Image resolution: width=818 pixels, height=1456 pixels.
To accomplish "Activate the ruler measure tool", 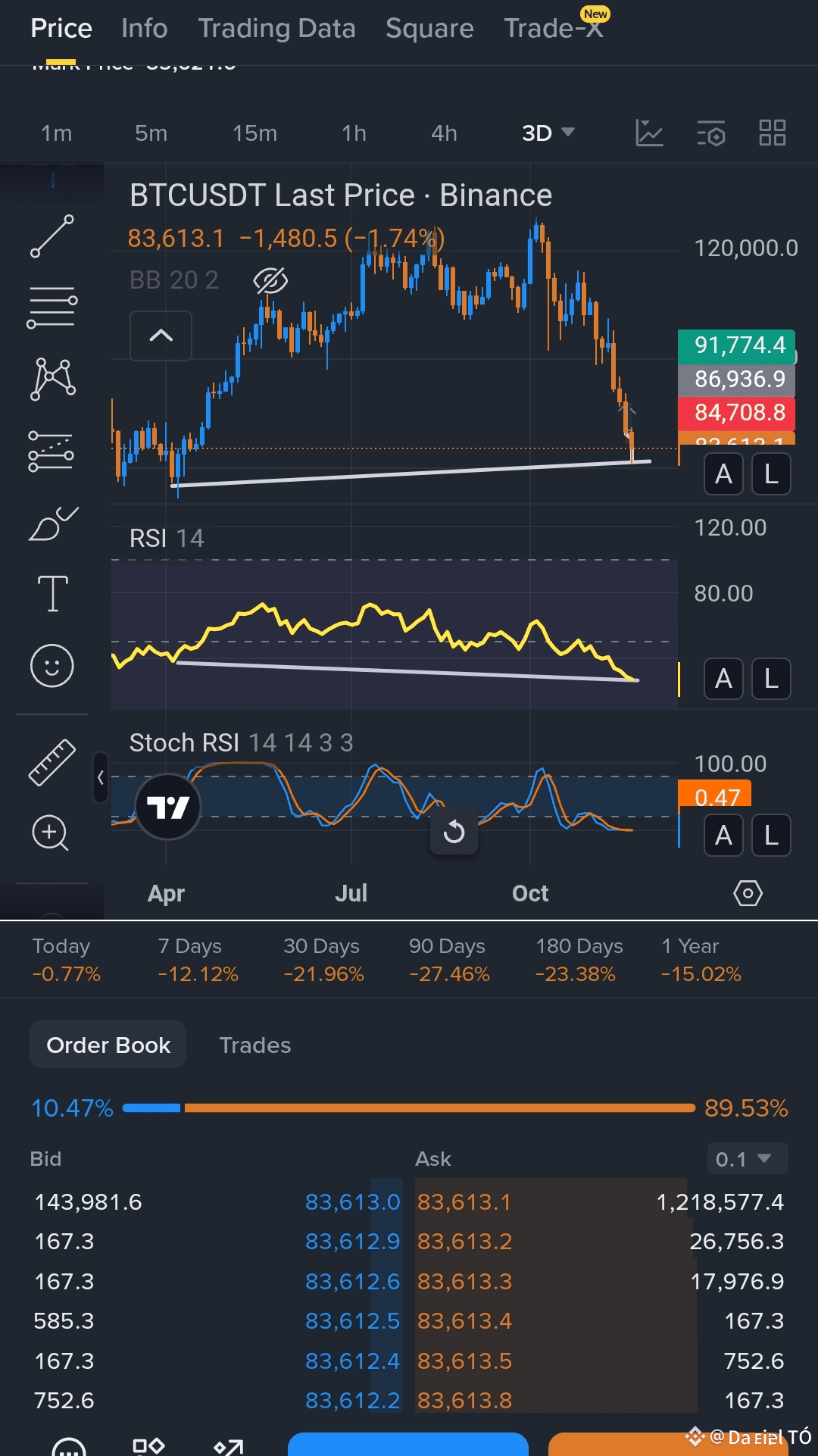I will tap(52, 761).
